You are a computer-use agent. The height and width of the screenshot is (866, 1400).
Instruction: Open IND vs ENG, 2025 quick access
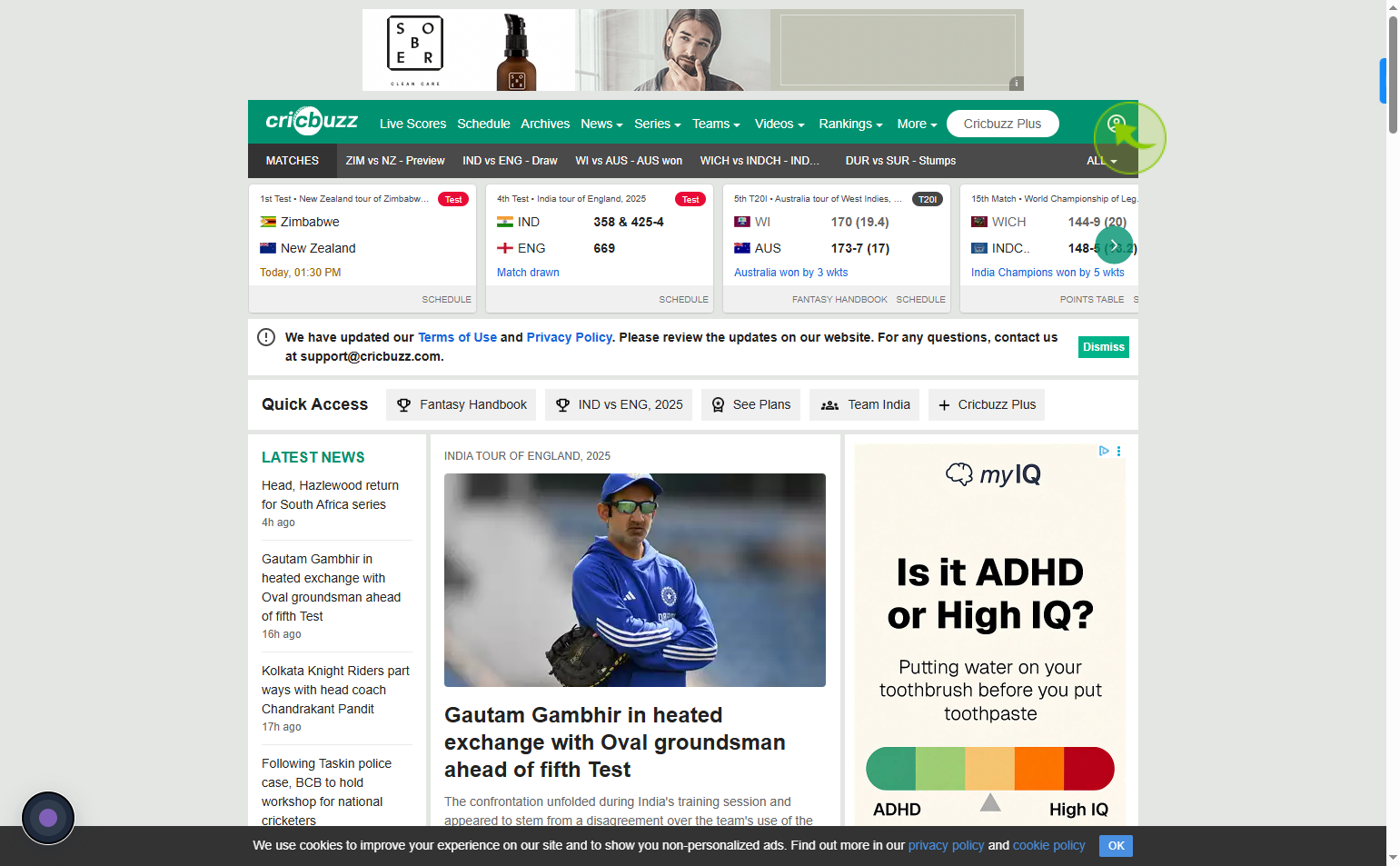click(x=619, y=404)
